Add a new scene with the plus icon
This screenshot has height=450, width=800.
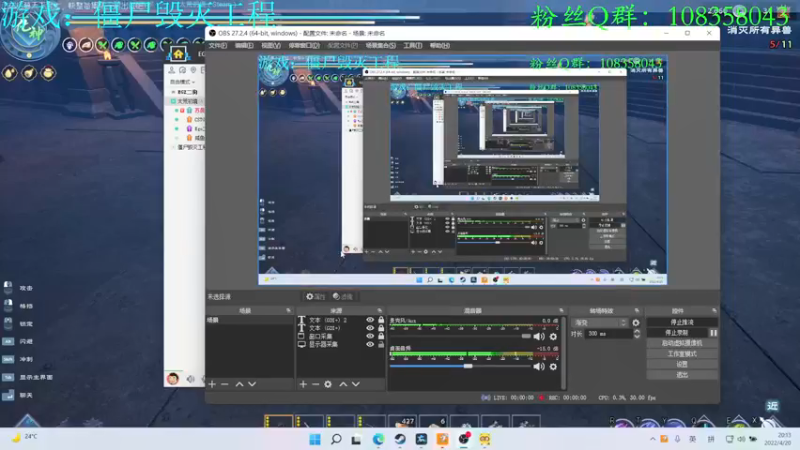(212, 384)
